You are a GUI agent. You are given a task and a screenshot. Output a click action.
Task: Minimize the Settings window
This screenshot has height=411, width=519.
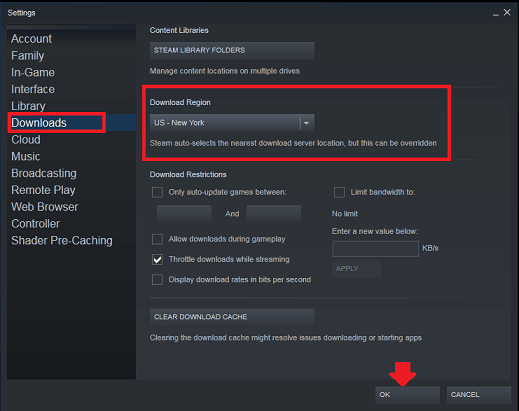pos(496,14)
